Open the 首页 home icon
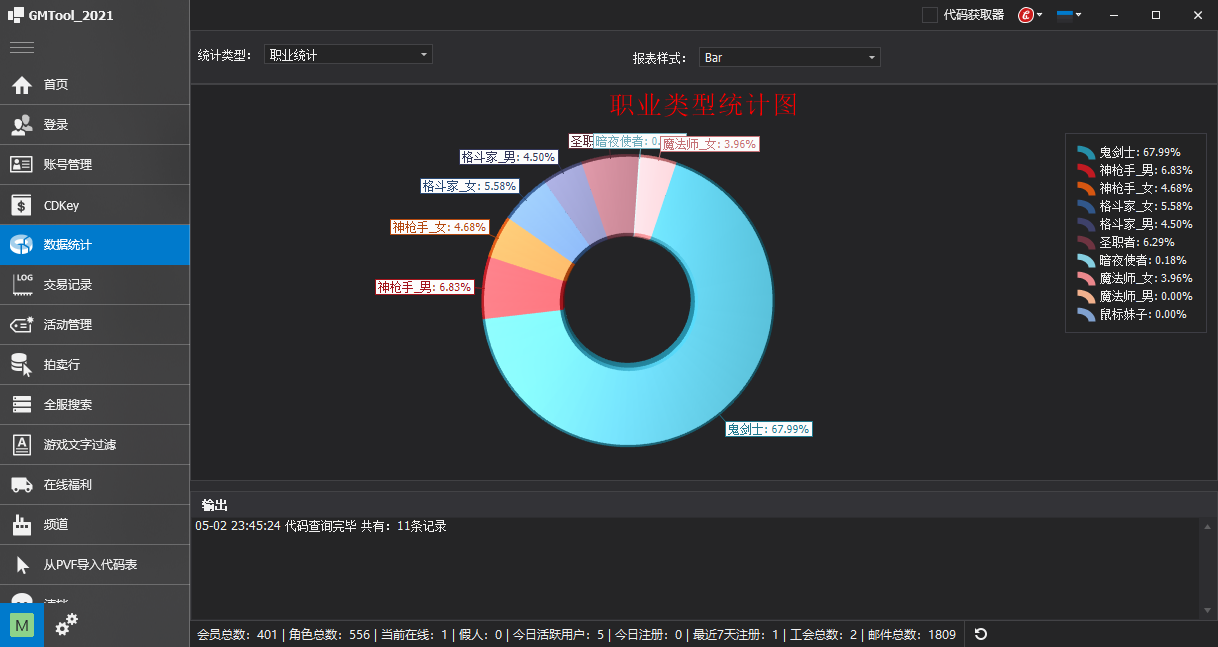1218x647 pixels. click(x=22, y=85)
